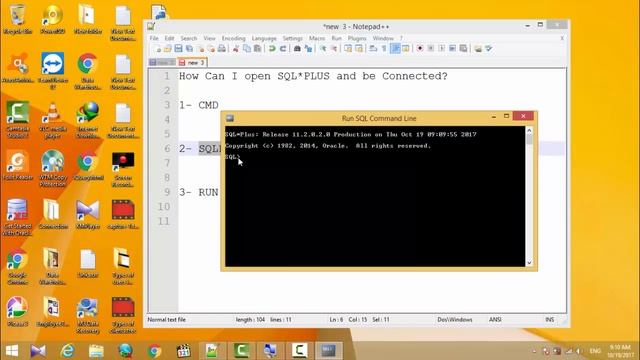Click the '3- RUN' line in the editor
Viewport: 640px width, 360px height.
[x=199, y=192]
